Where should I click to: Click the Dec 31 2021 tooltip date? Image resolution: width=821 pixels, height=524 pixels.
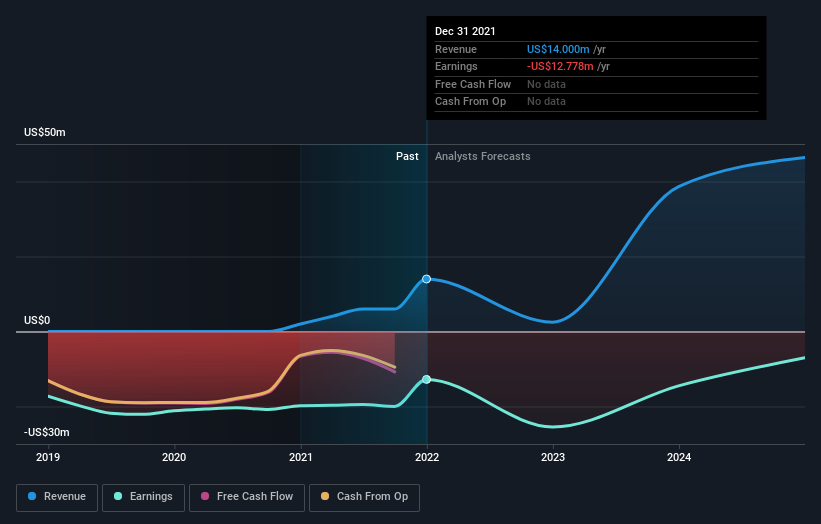pos(465,31)
